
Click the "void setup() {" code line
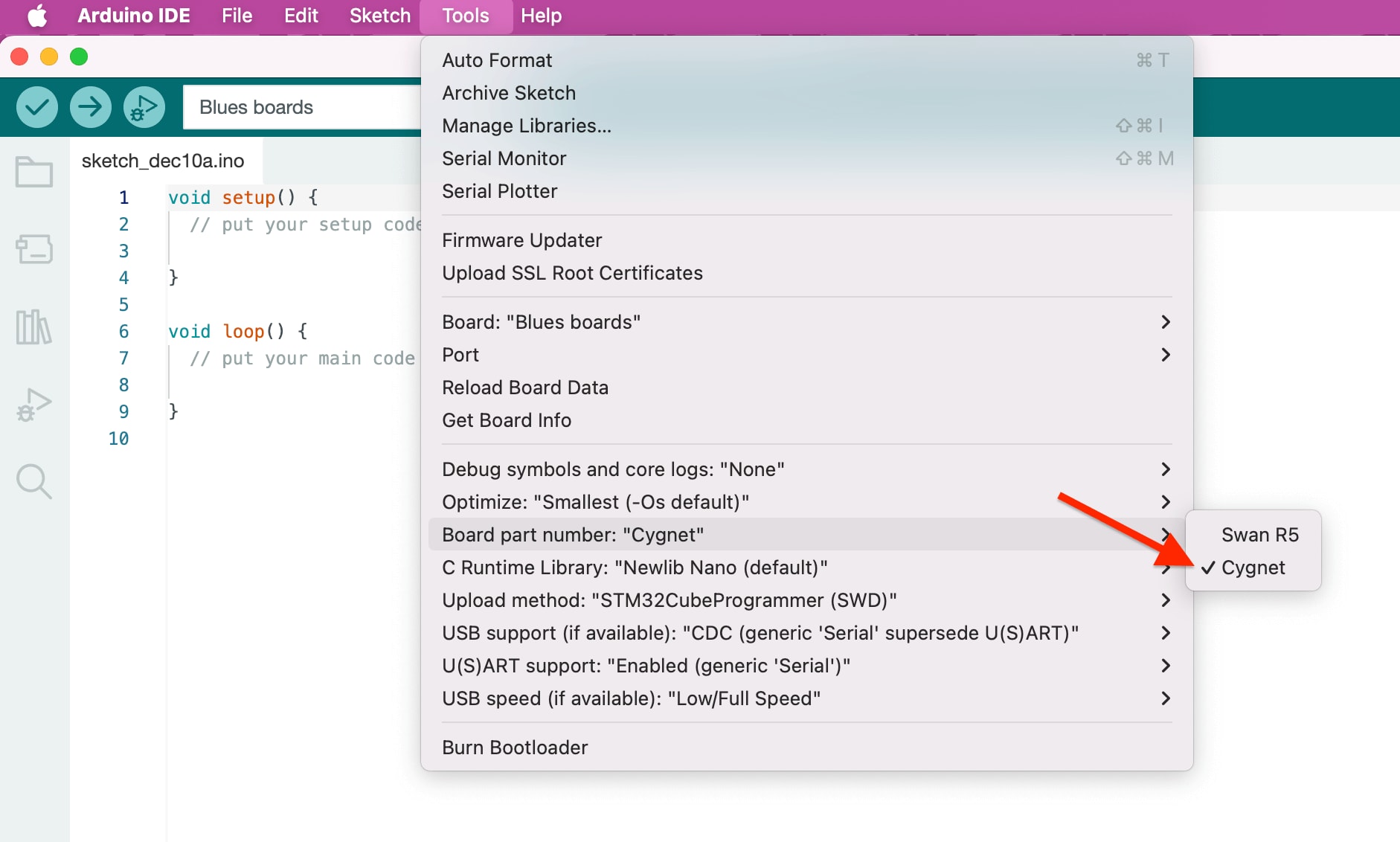(x=243, y=198)
